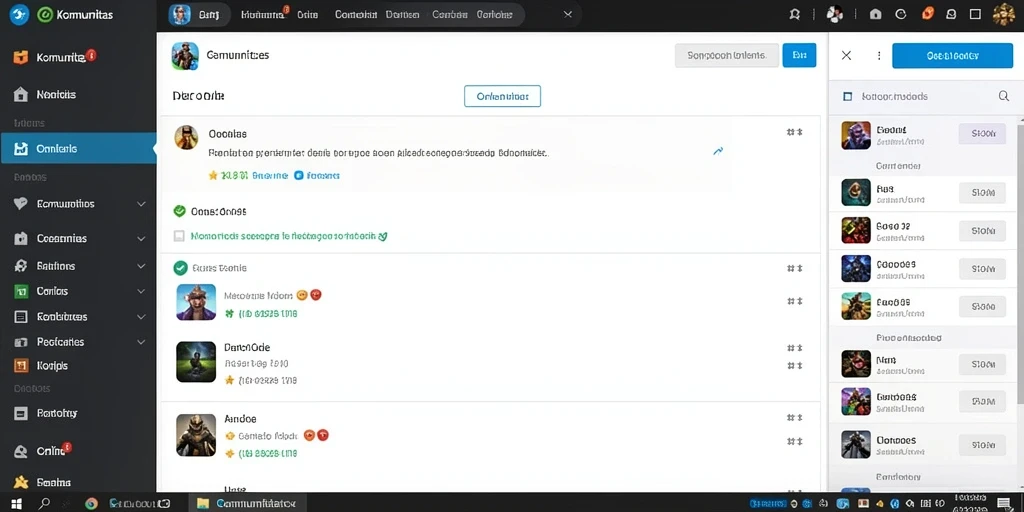Open the Communitatex folder item in the taskbar
1024x512 pixels.
pos(247,504)
